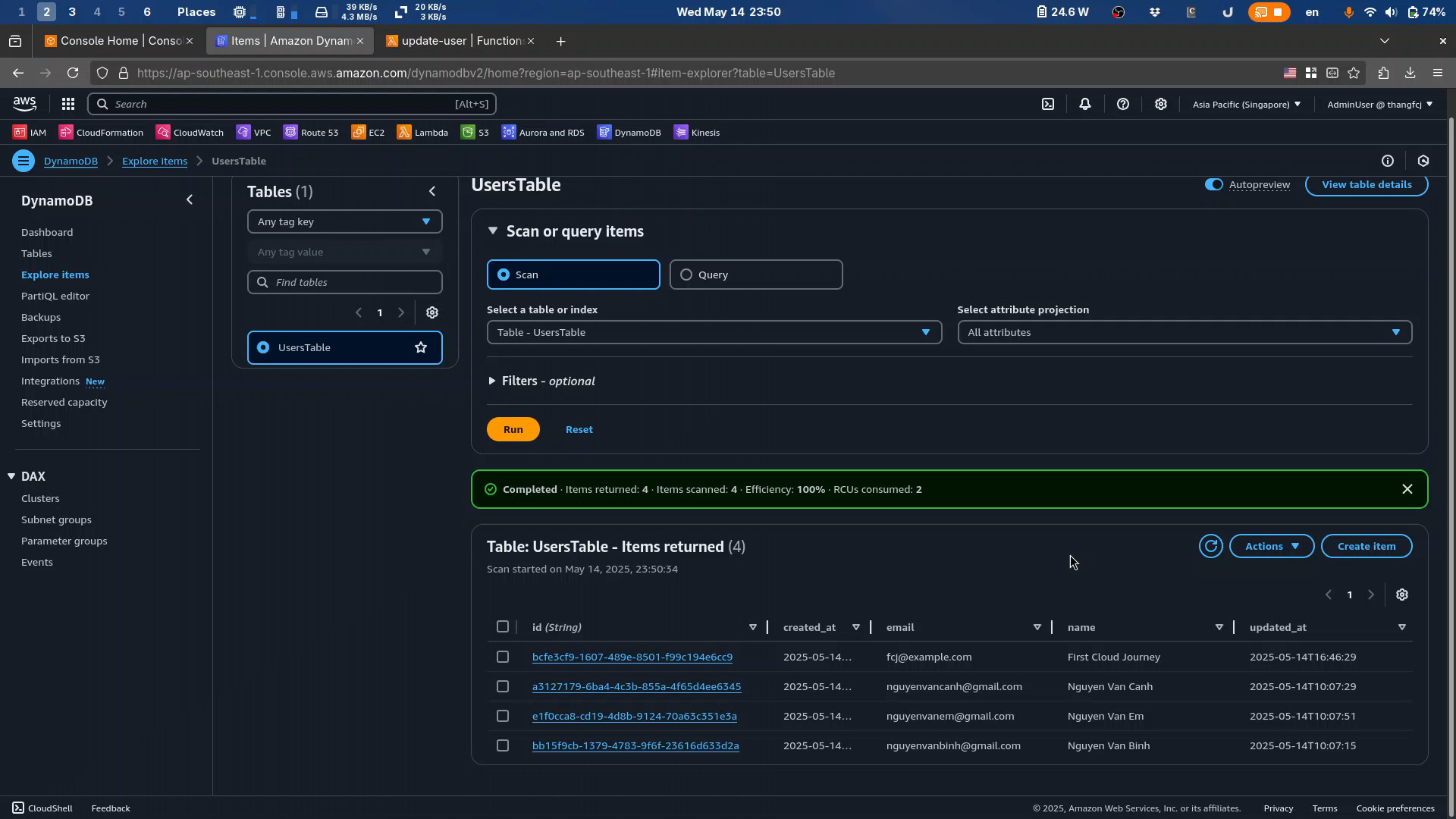Open the Kinesis shortcut in favorites bar

pyautogui.click(x=697, y=132)
